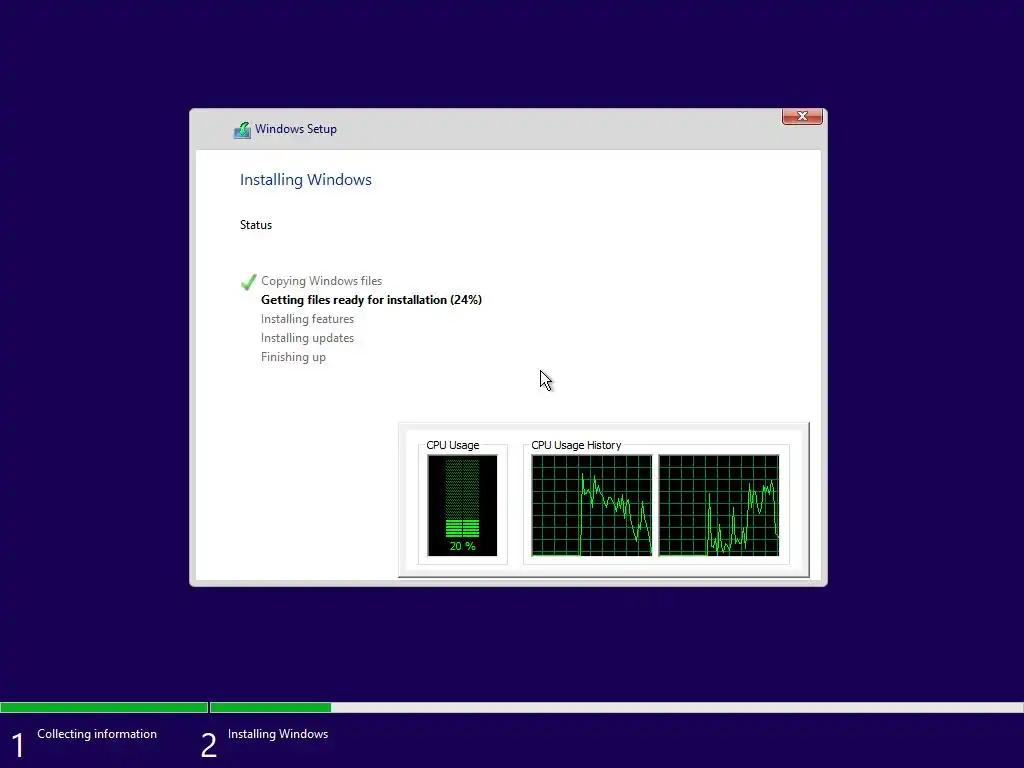Screen dimensions: 1024x768
Task: Click the 'Finishing up' step
Action: 293,357
